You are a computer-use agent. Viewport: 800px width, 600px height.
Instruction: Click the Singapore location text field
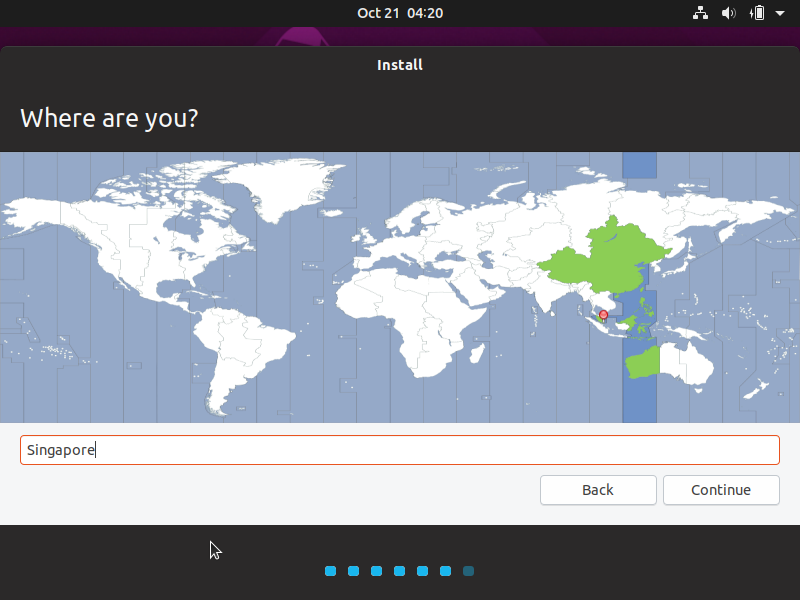(x=400, y=450)
